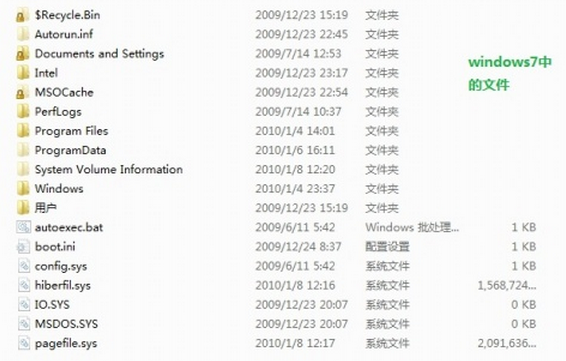Click the Autorun.inf folder icon
The height and width of the screenshot is (361, 566).
[x=22, y=34]
